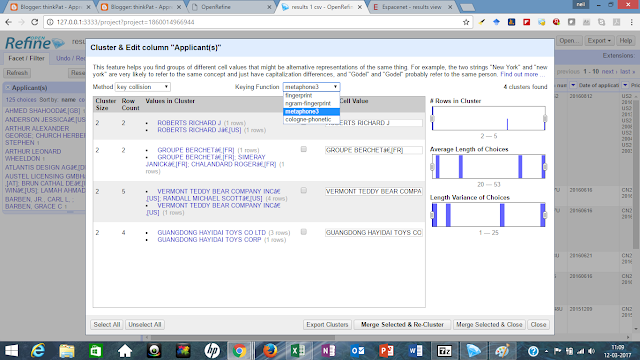The height and width of the screenshot is (360, 640).
Task: Open Firefox from the taskbar
Action: (270, 351)
